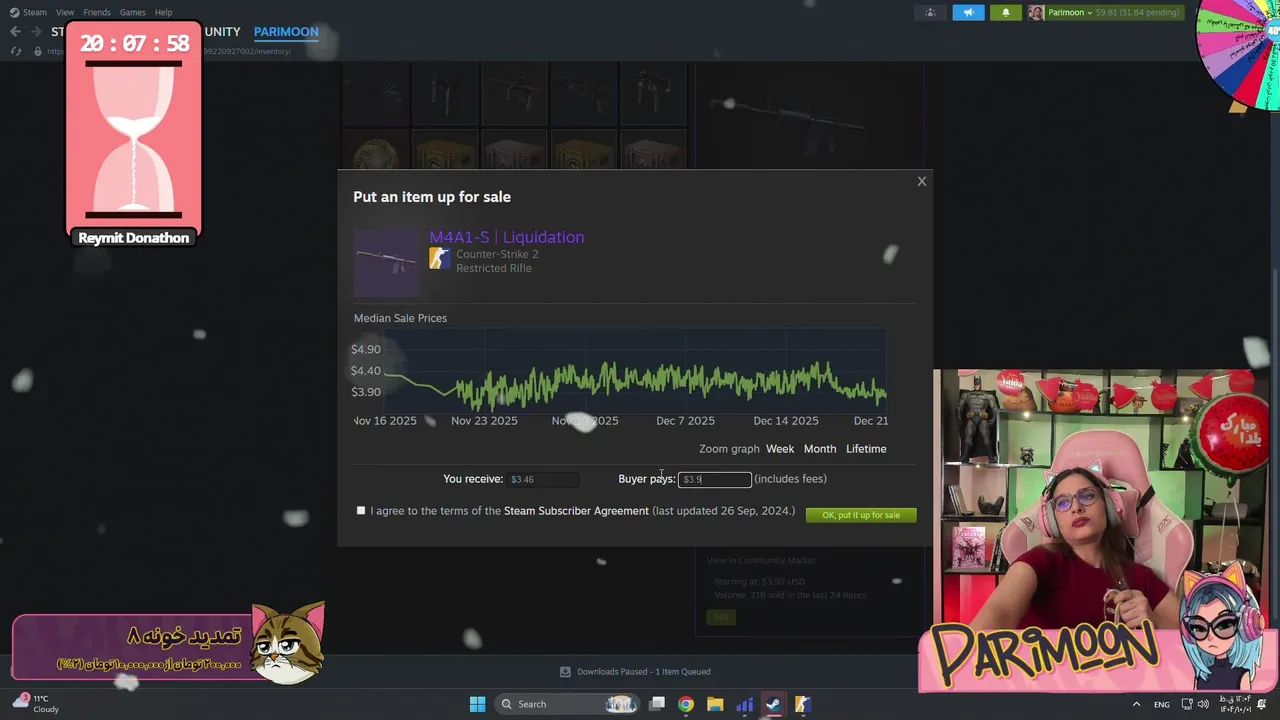Open Task View on the taskbar
Image resolution: width=1280 pixels, height=720 pixels.
pyautogui.click(x=657, y=704)
